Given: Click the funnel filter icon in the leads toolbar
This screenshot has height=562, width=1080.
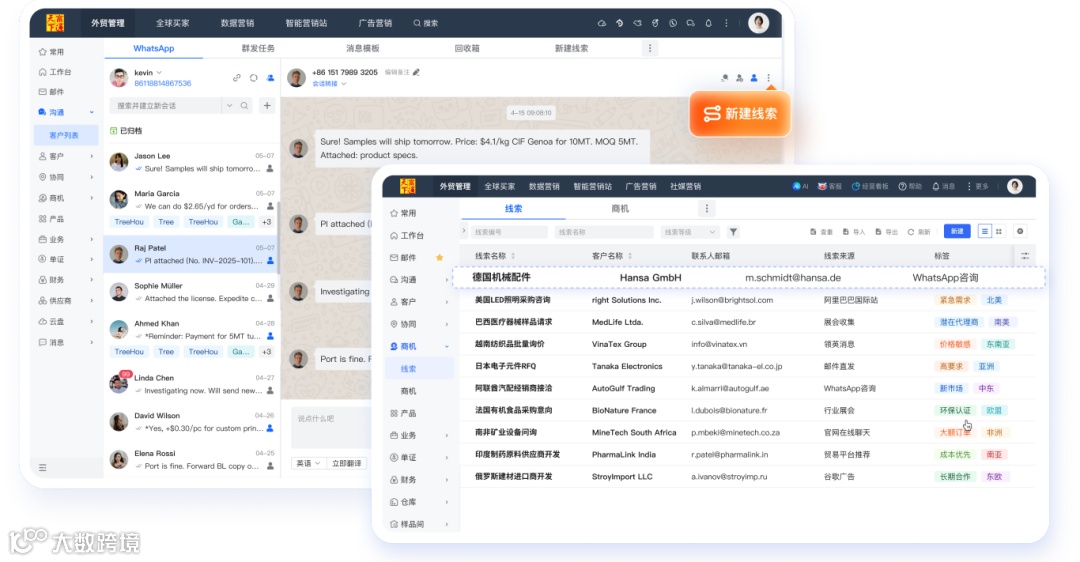Looking at the screenshot, I should 734,232.
